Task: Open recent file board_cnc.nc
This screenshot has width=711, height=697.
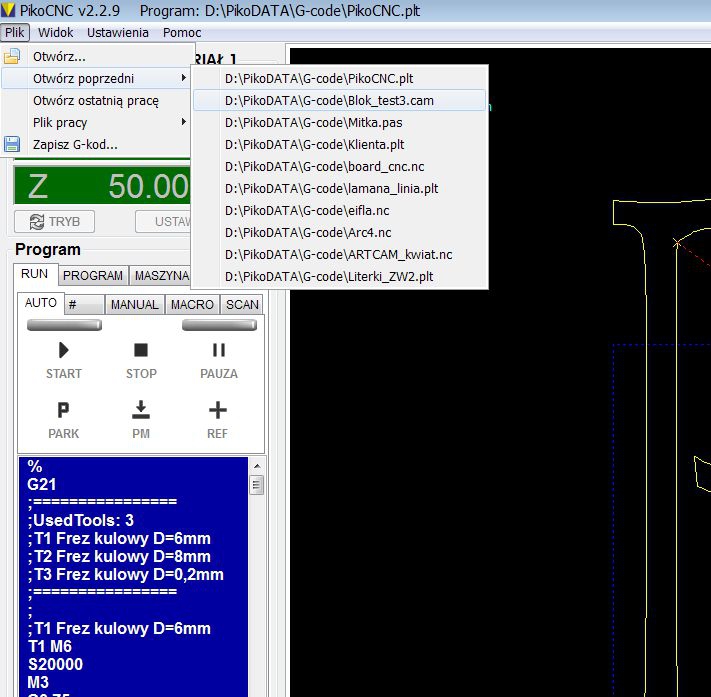Action: [339, 166]
